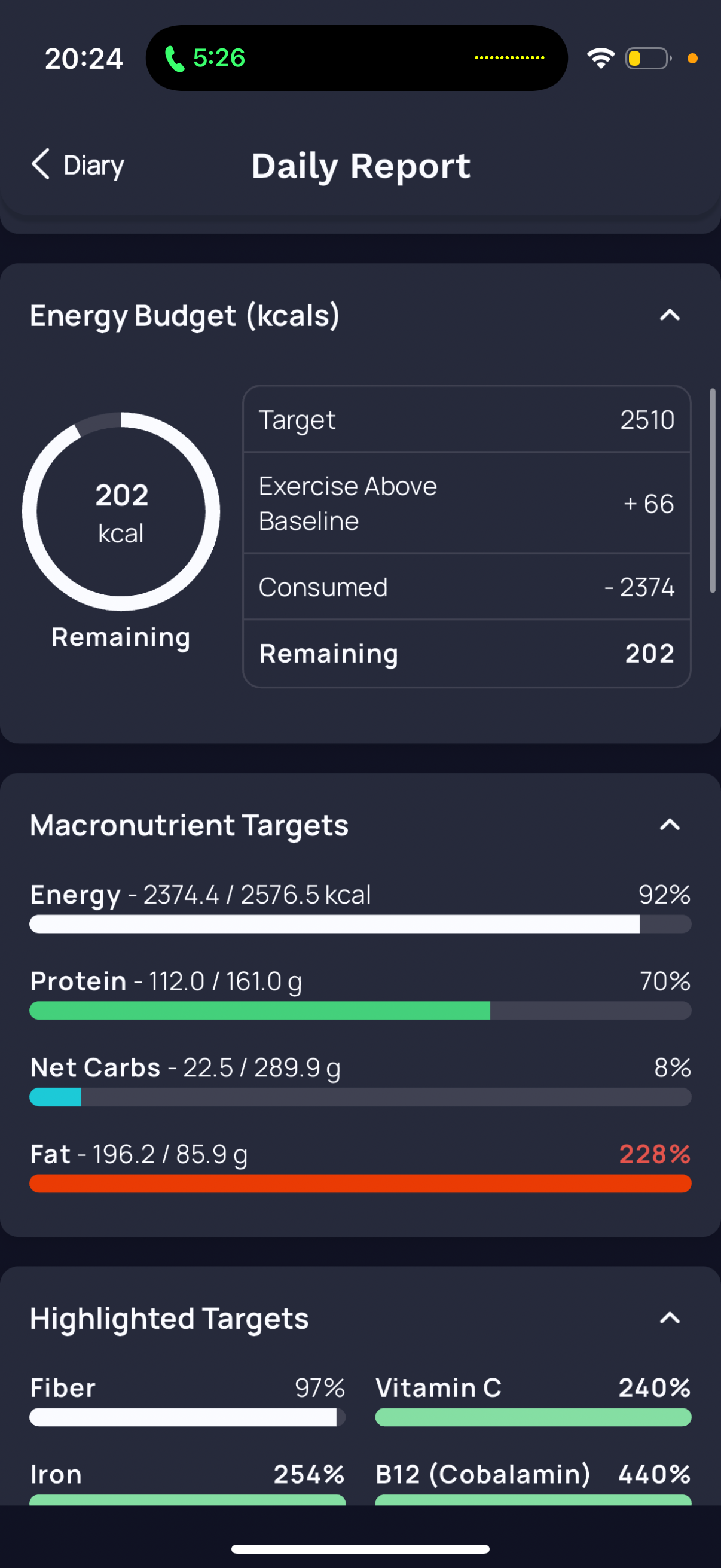
Task: Collapse the Energy Budget section
Action: point(670,315)
